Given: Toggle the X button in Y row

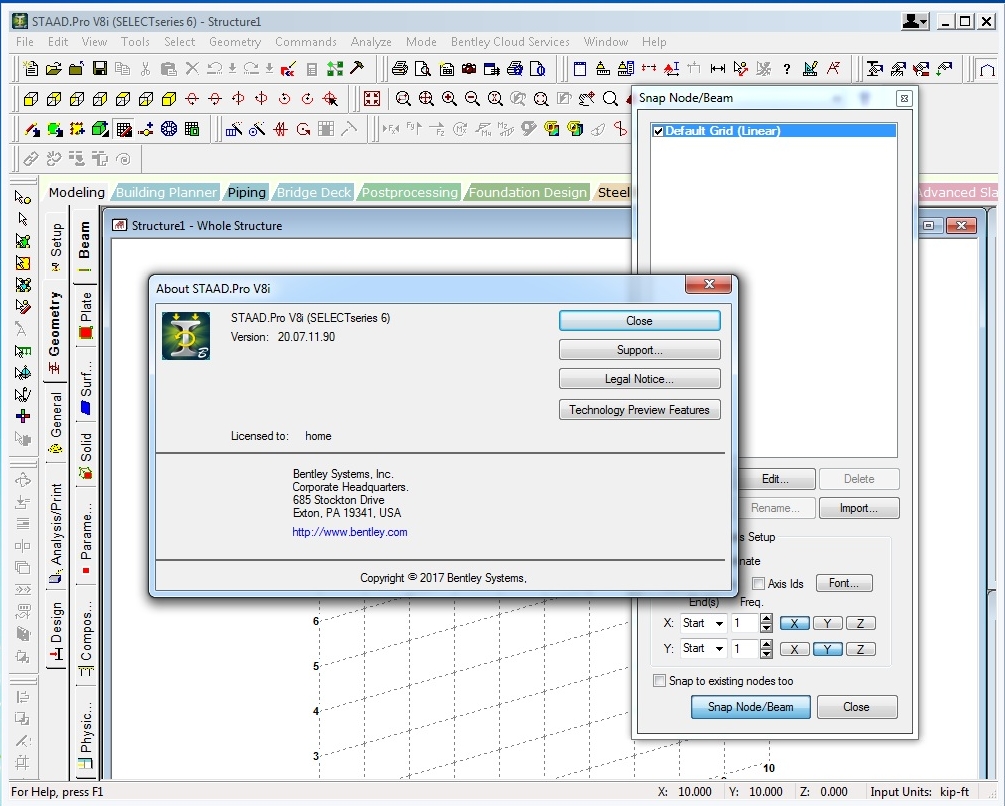Looking at the screenshot, I should (x=794, y=649).
